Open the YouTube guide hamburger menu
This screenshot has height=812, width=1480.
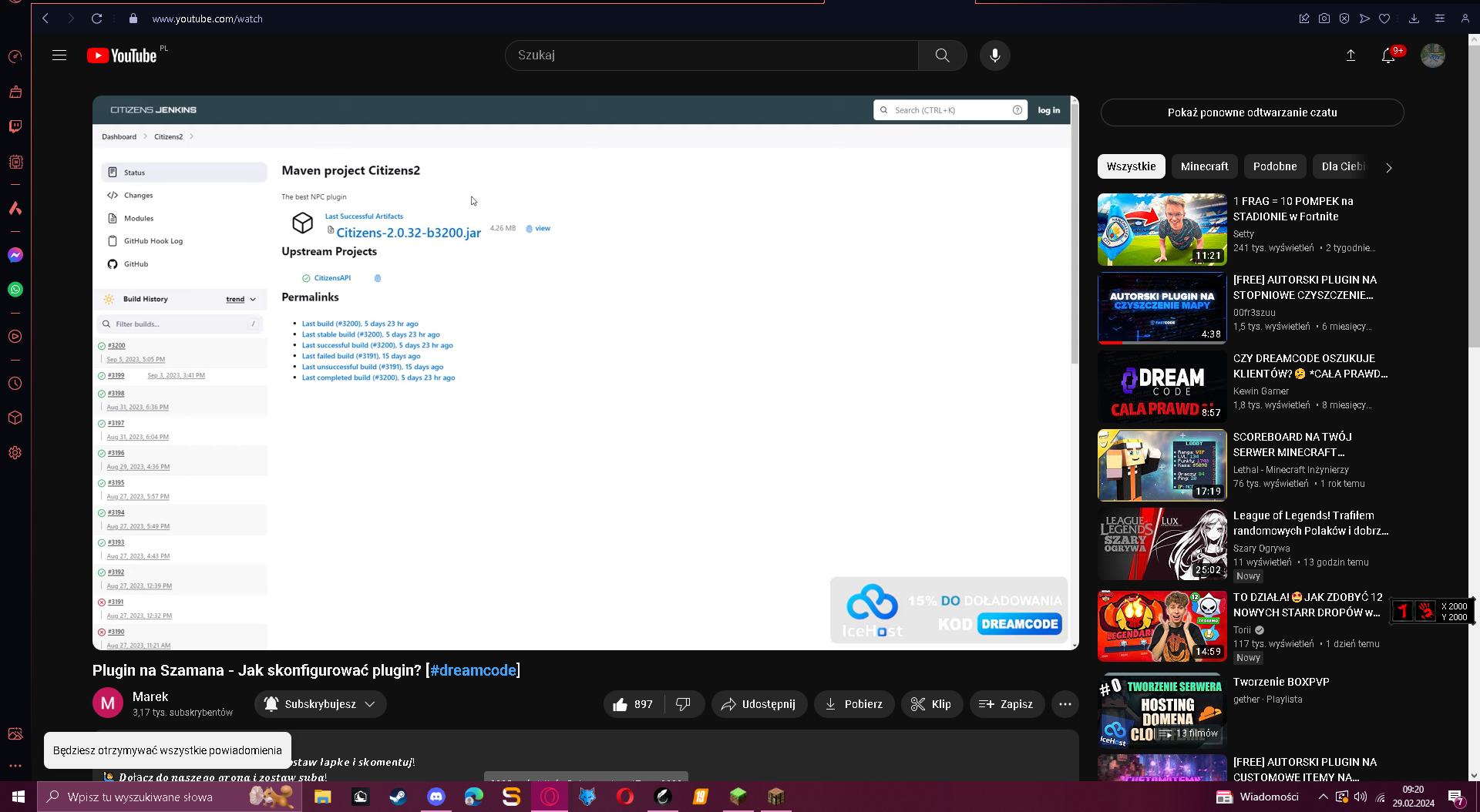point(59,55)
